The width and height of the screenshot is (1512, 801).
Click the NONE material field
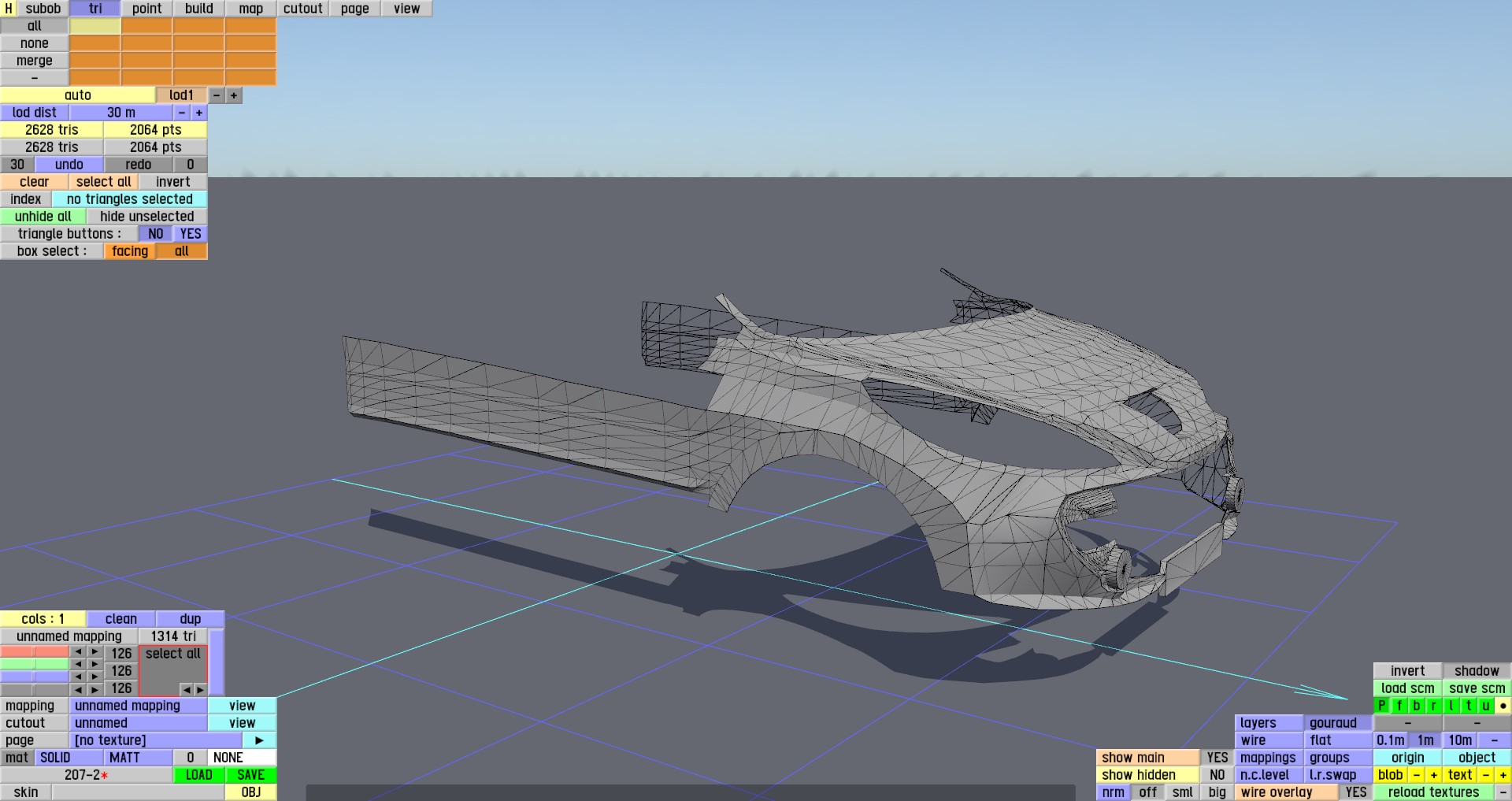[x=243, y=758]
